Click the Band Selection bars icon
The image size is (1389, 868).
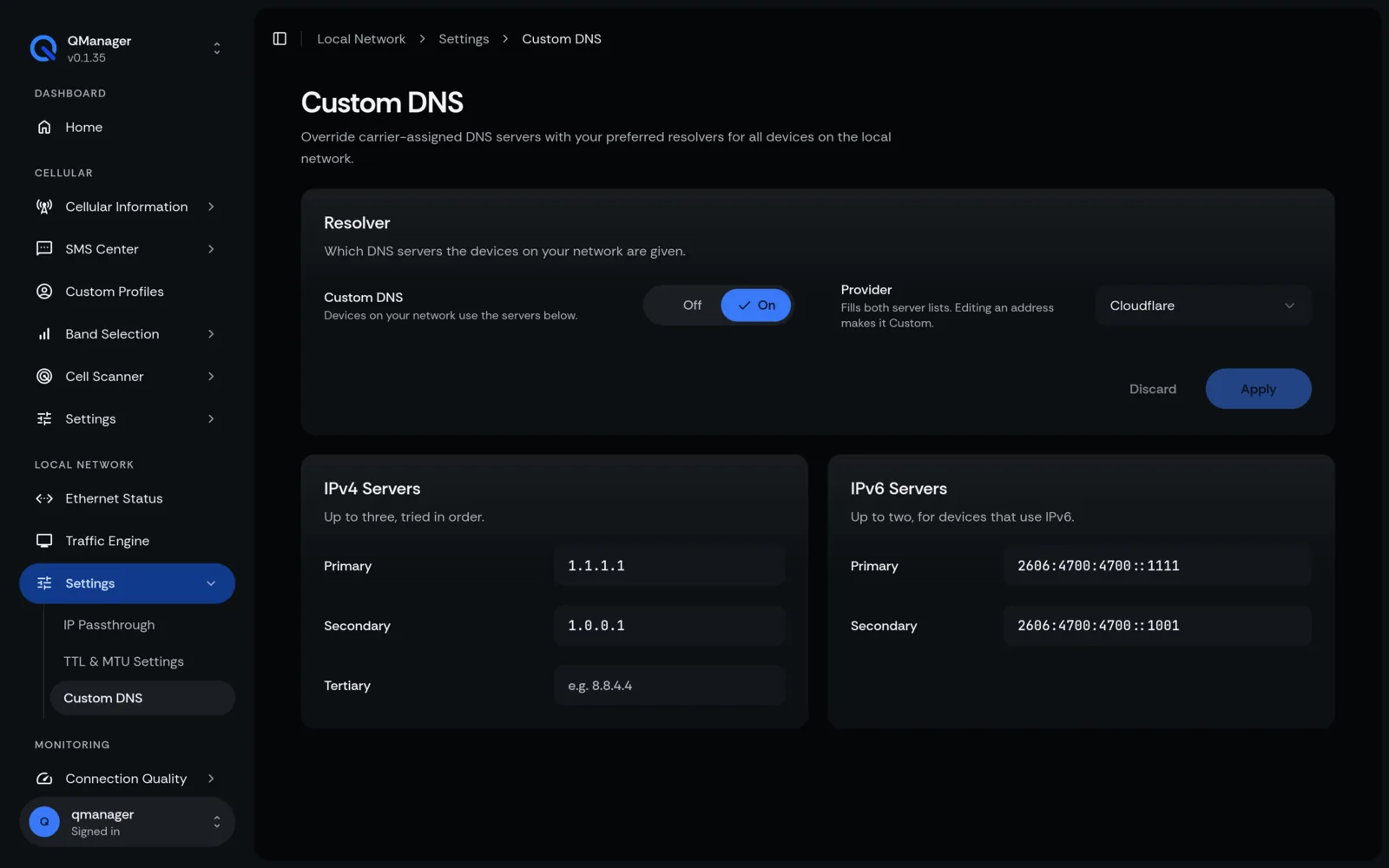pyautogui.click(x=44, y=334)
